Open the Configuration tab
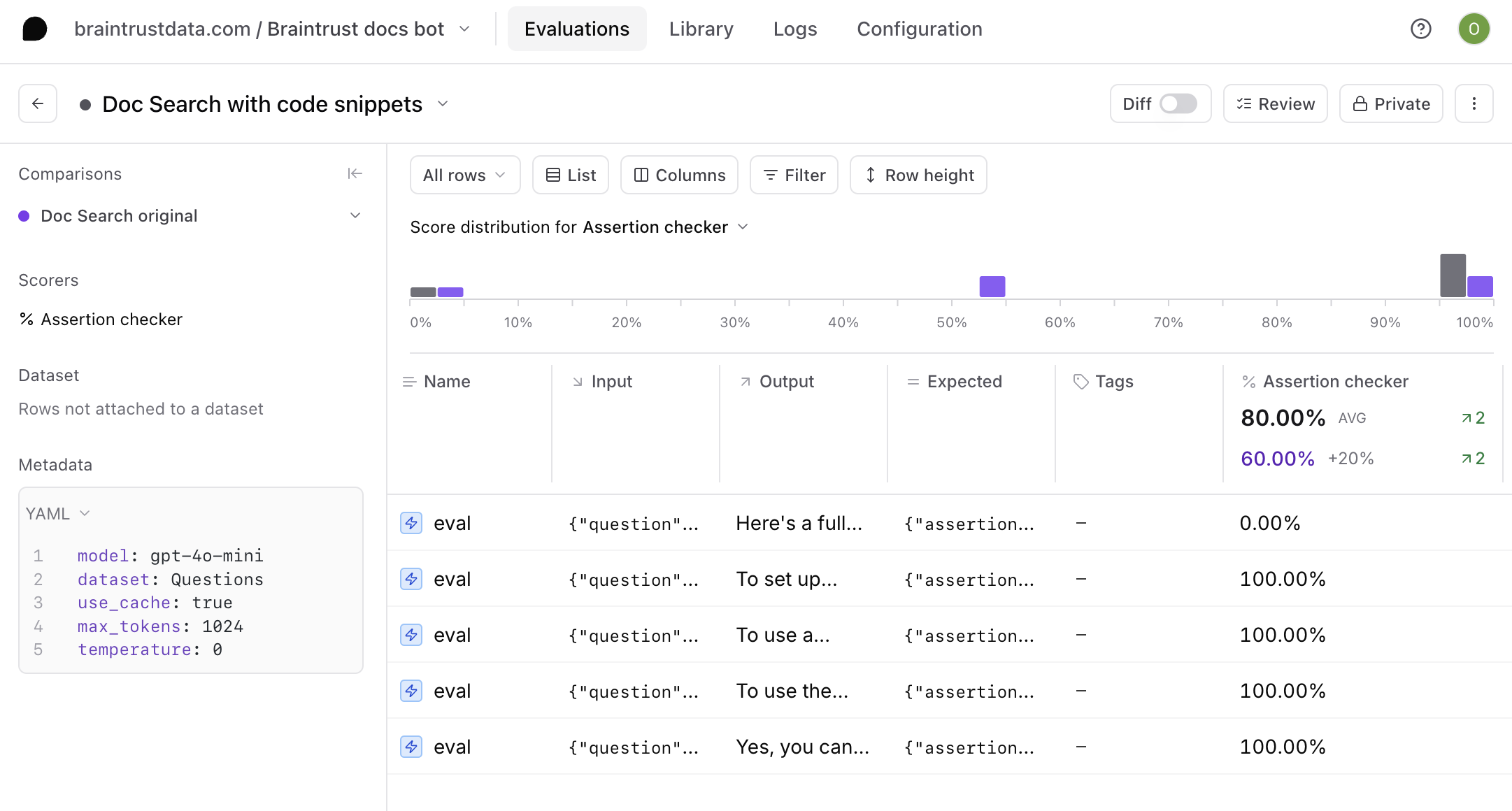The image size is (1512, 811). pyautogui.click(x=919, y=29)
